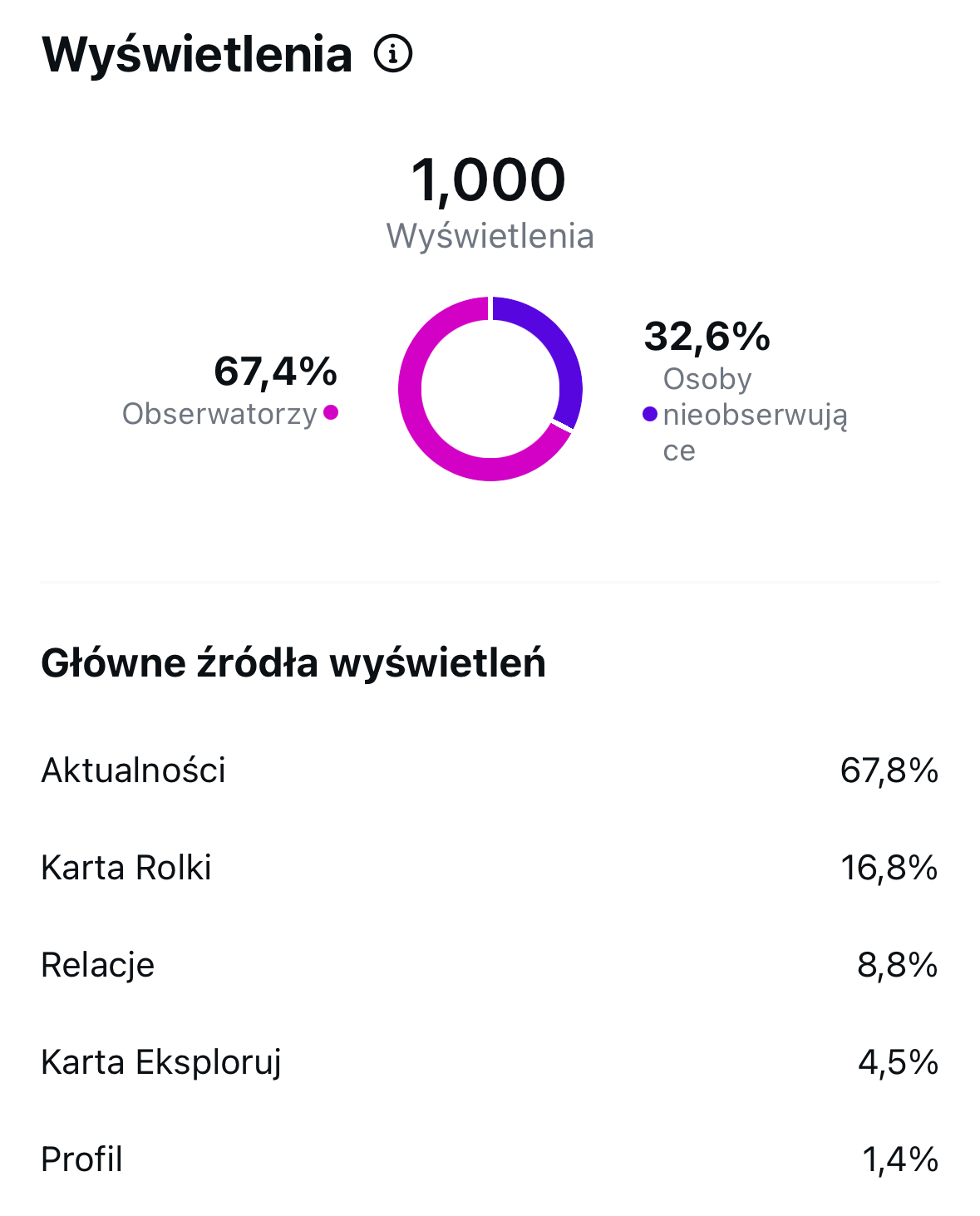Click the pink Obserwatorzy legend dot
The height and width of the screenshot is (1216, 980).
pos(331,412)
